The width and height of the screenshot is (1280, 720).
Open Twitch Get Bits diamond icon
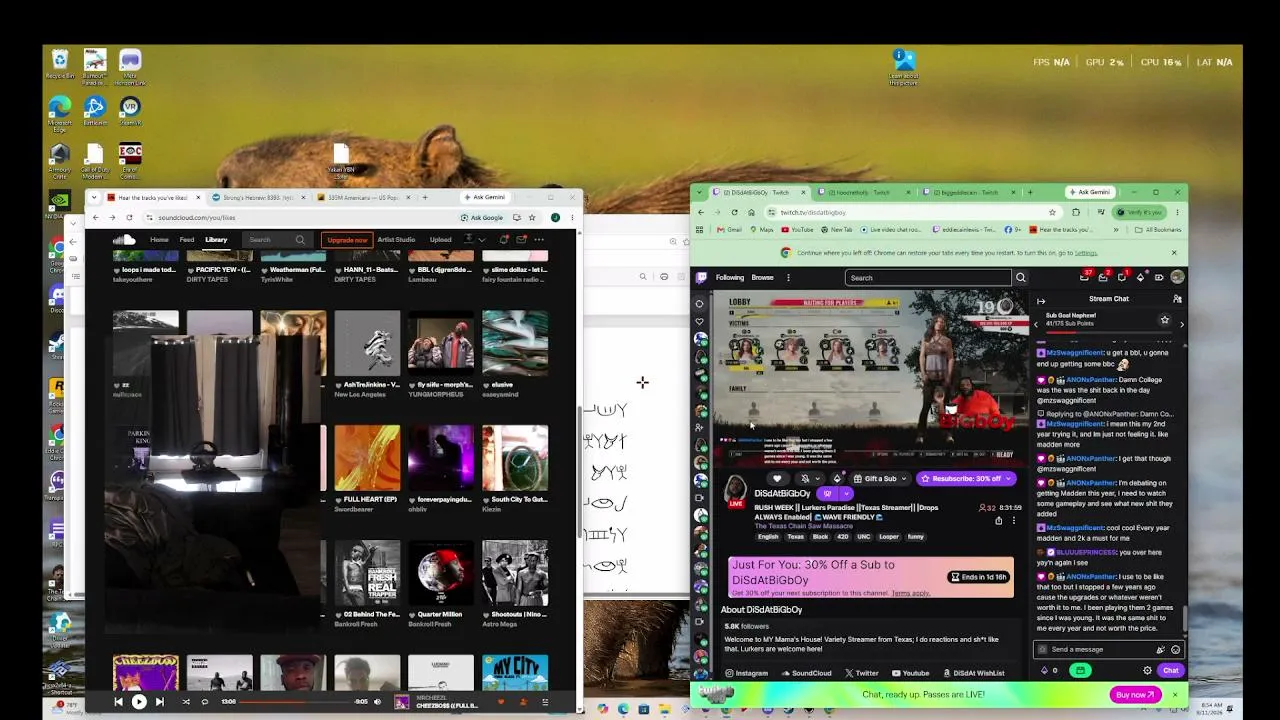click(x=1141, y=278)
